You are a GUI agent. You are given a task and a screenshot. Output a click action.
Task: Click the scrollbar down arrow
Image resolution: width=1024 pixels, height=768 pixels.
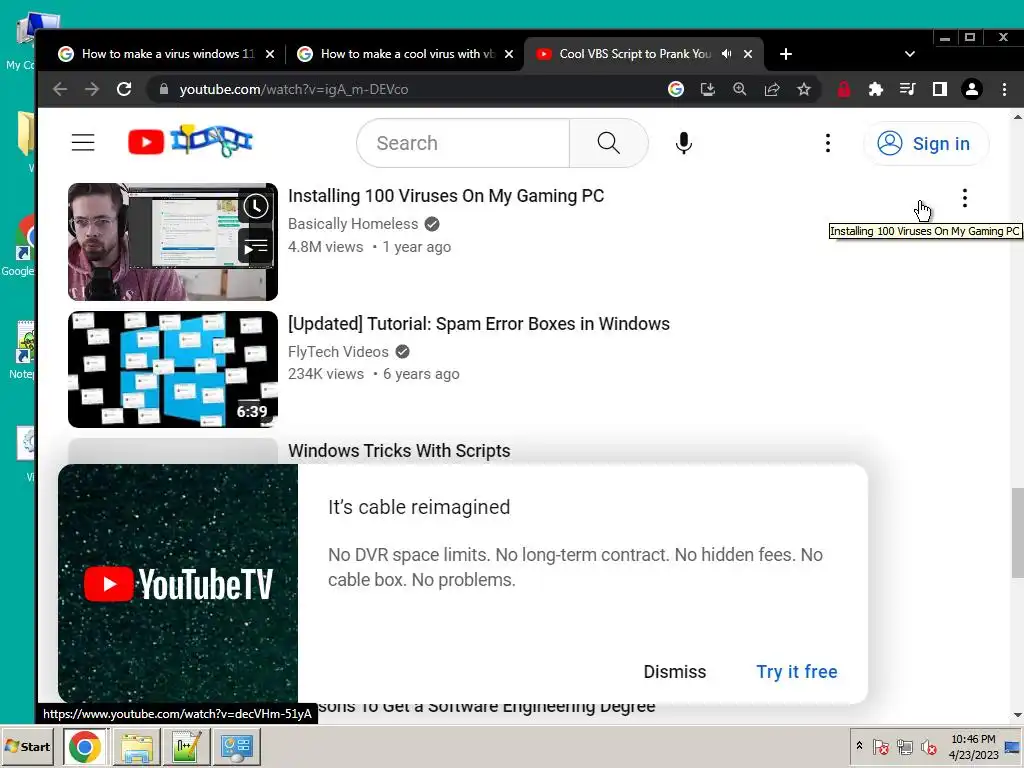click(1017, 716)
